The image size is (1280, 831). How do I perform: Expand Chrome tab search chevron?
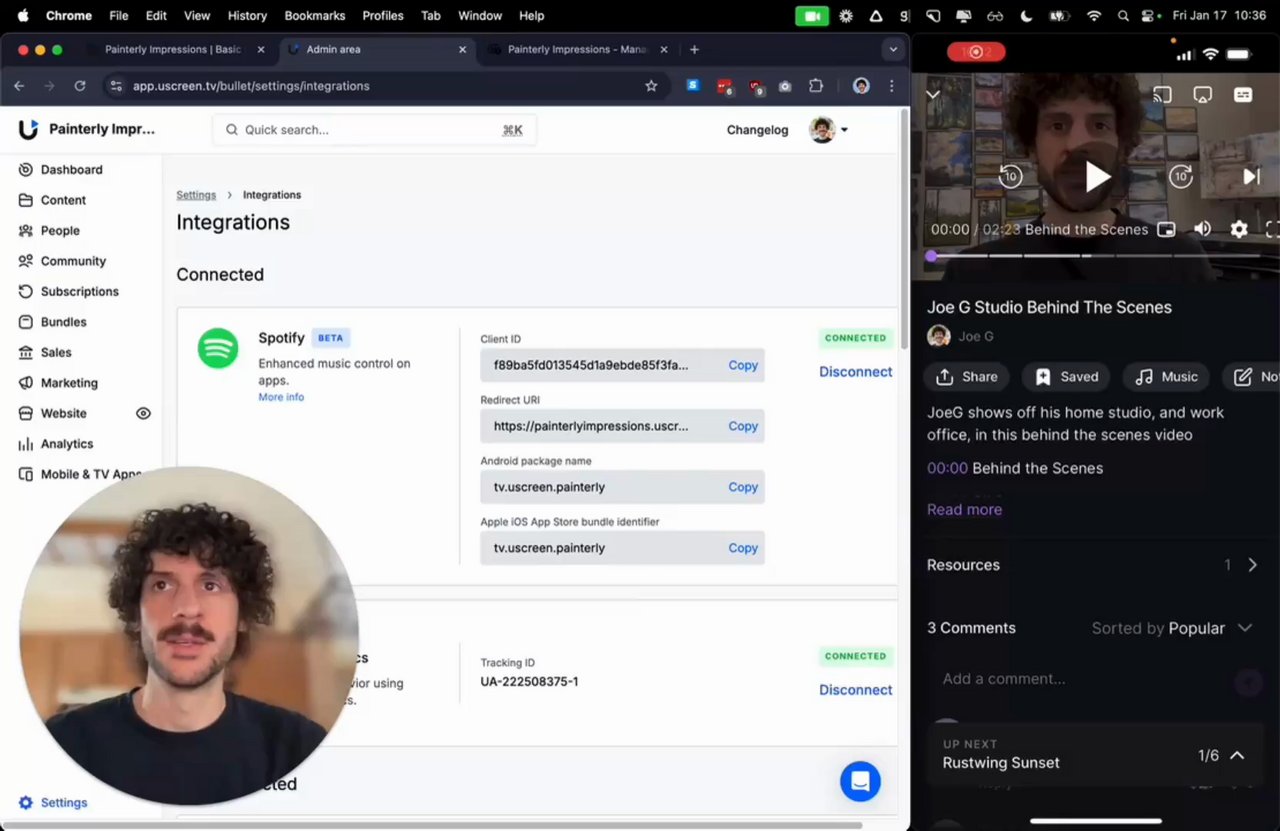[x=893, y=49]
